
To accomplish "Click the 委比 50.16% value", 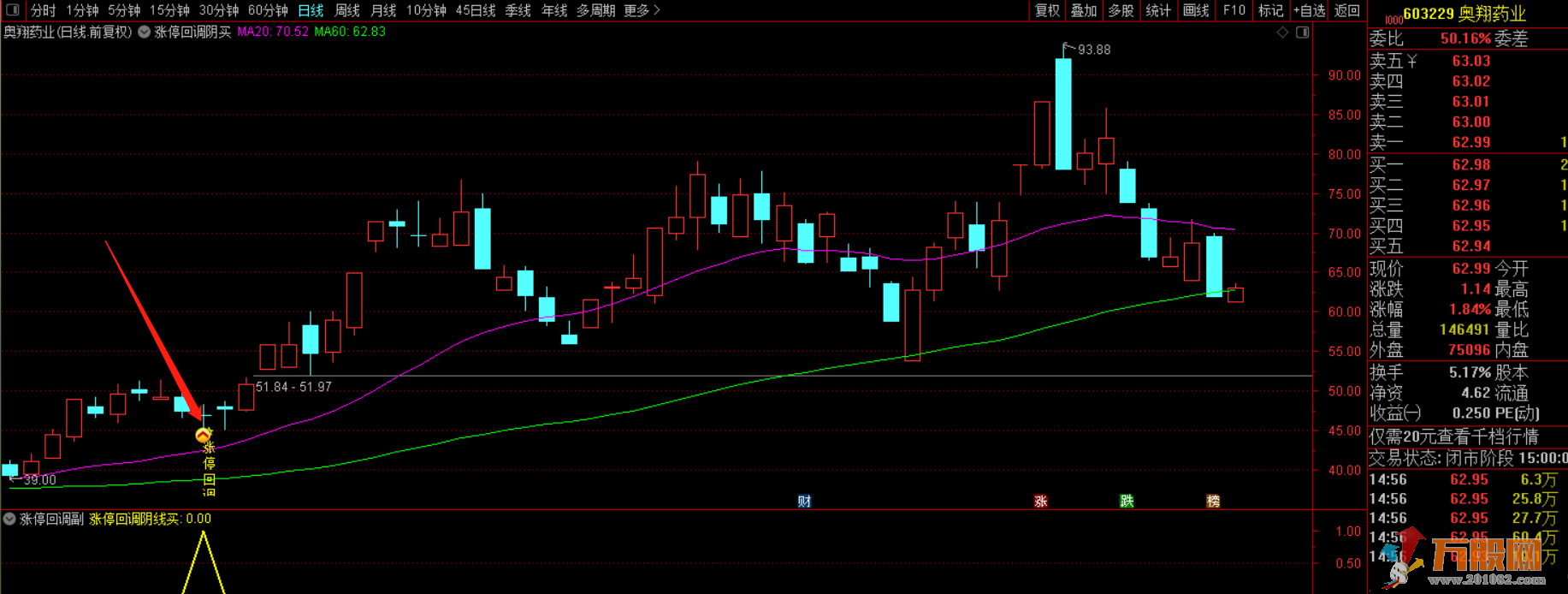I will (1465, 39).
